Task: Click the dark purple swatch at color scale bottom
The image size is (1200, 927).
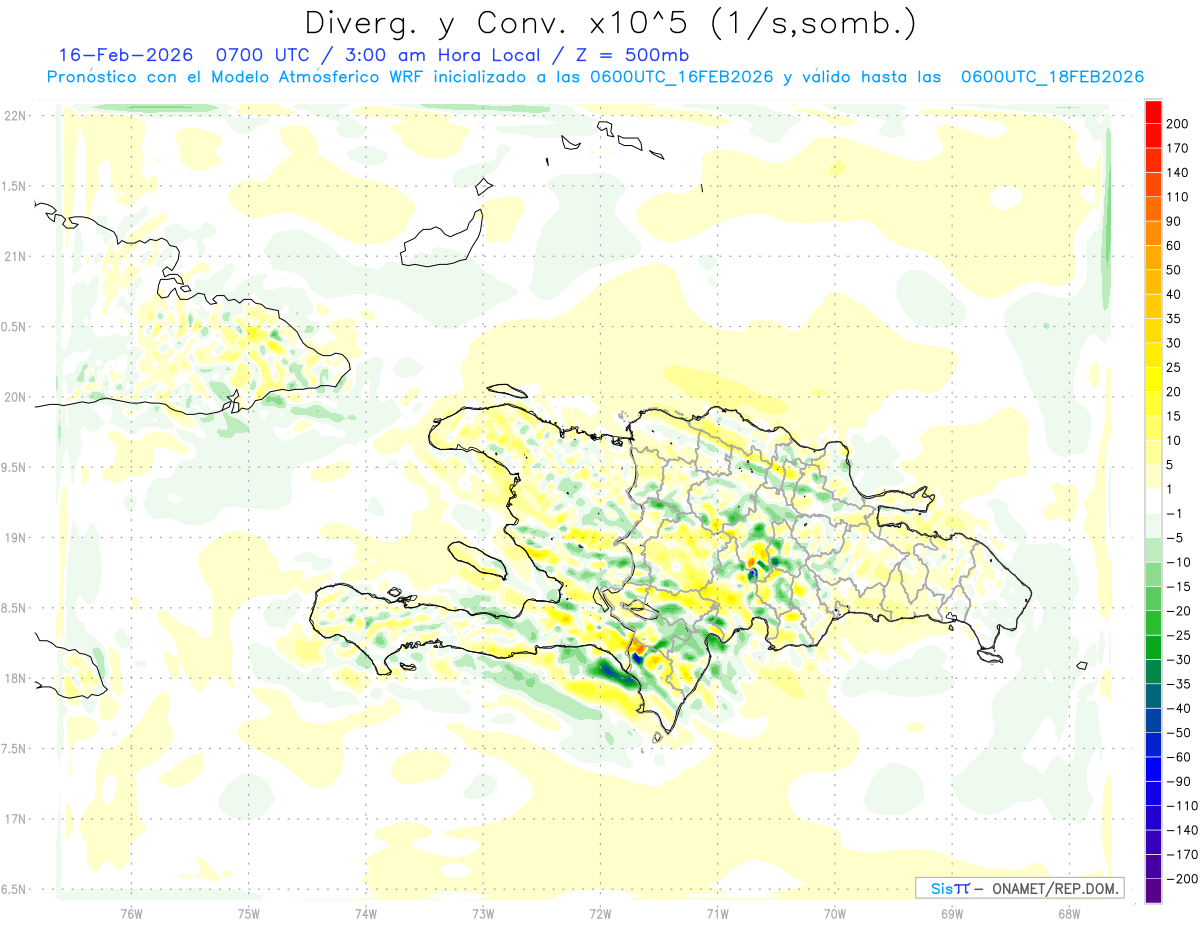Action: pyautogui.click(x=1153, y=891)
